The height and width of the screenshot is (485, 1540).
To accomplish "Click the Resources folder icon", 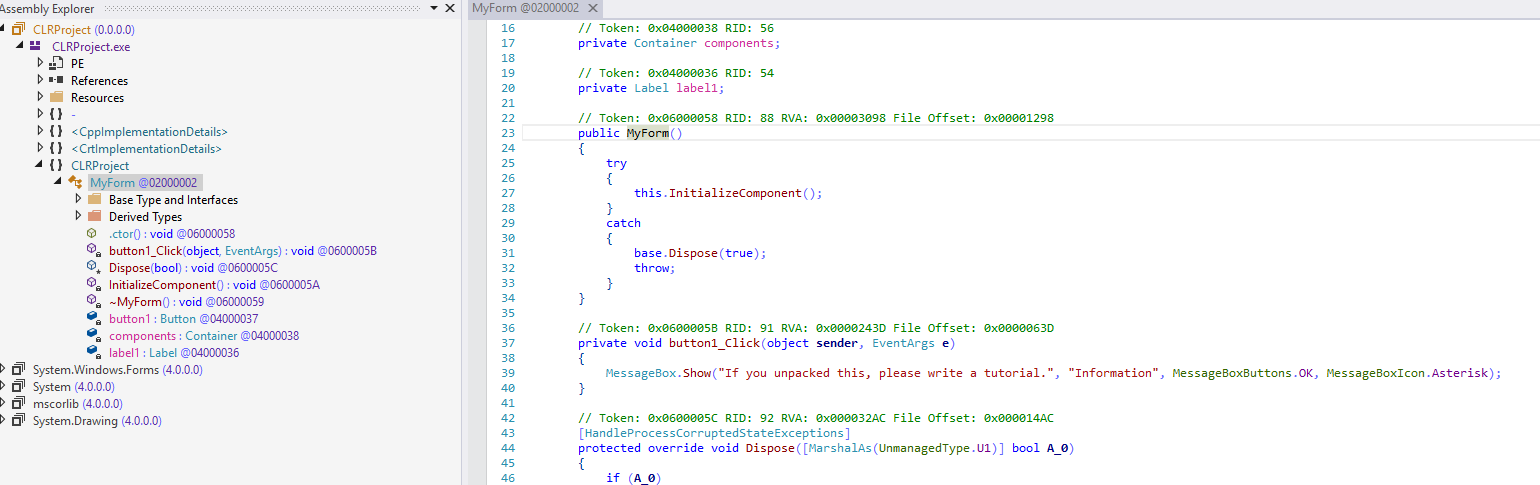I will pos(56,98).
